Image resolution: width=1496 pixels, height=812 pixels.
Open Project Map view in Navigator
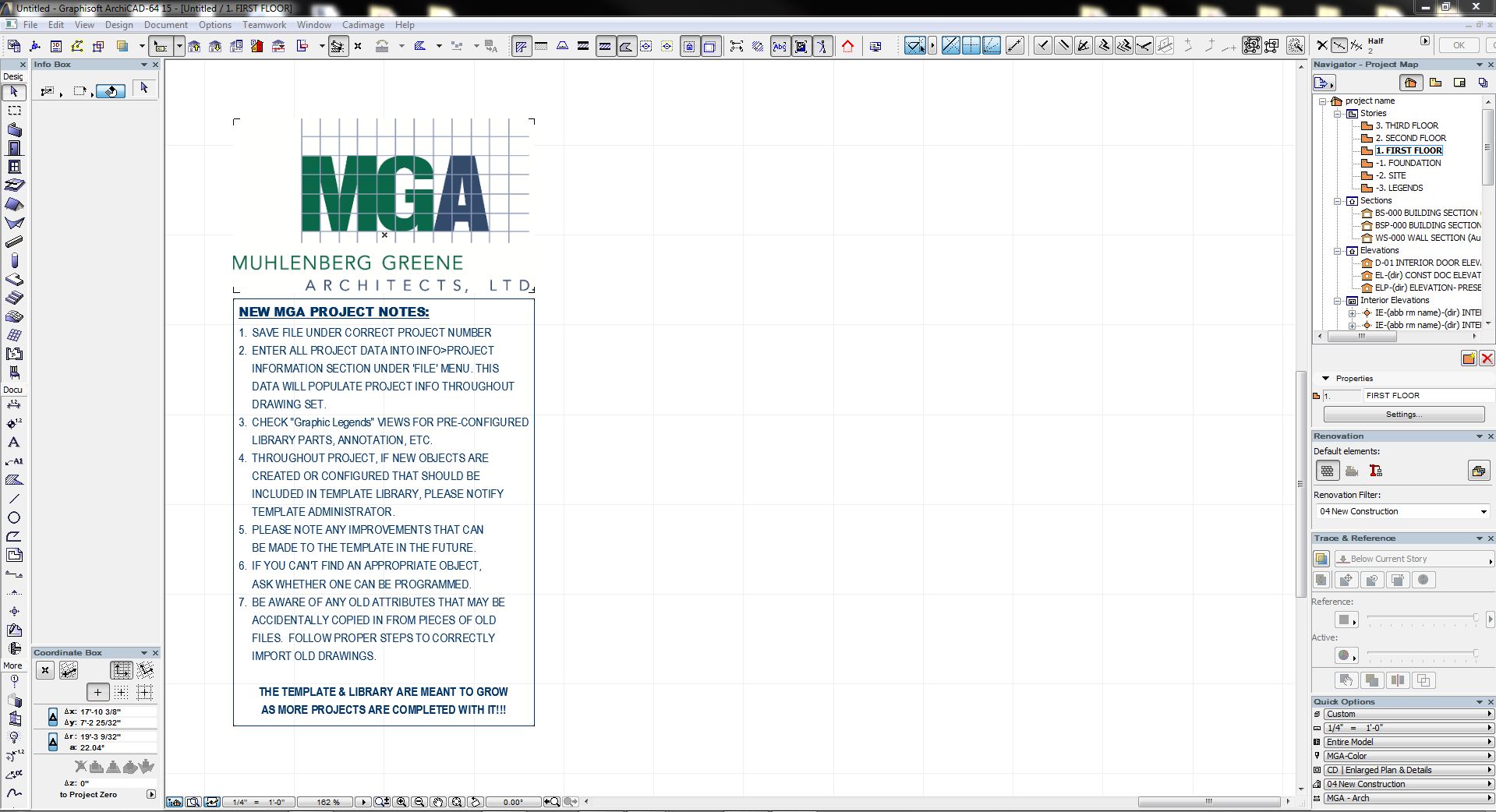click(1410, 83)
